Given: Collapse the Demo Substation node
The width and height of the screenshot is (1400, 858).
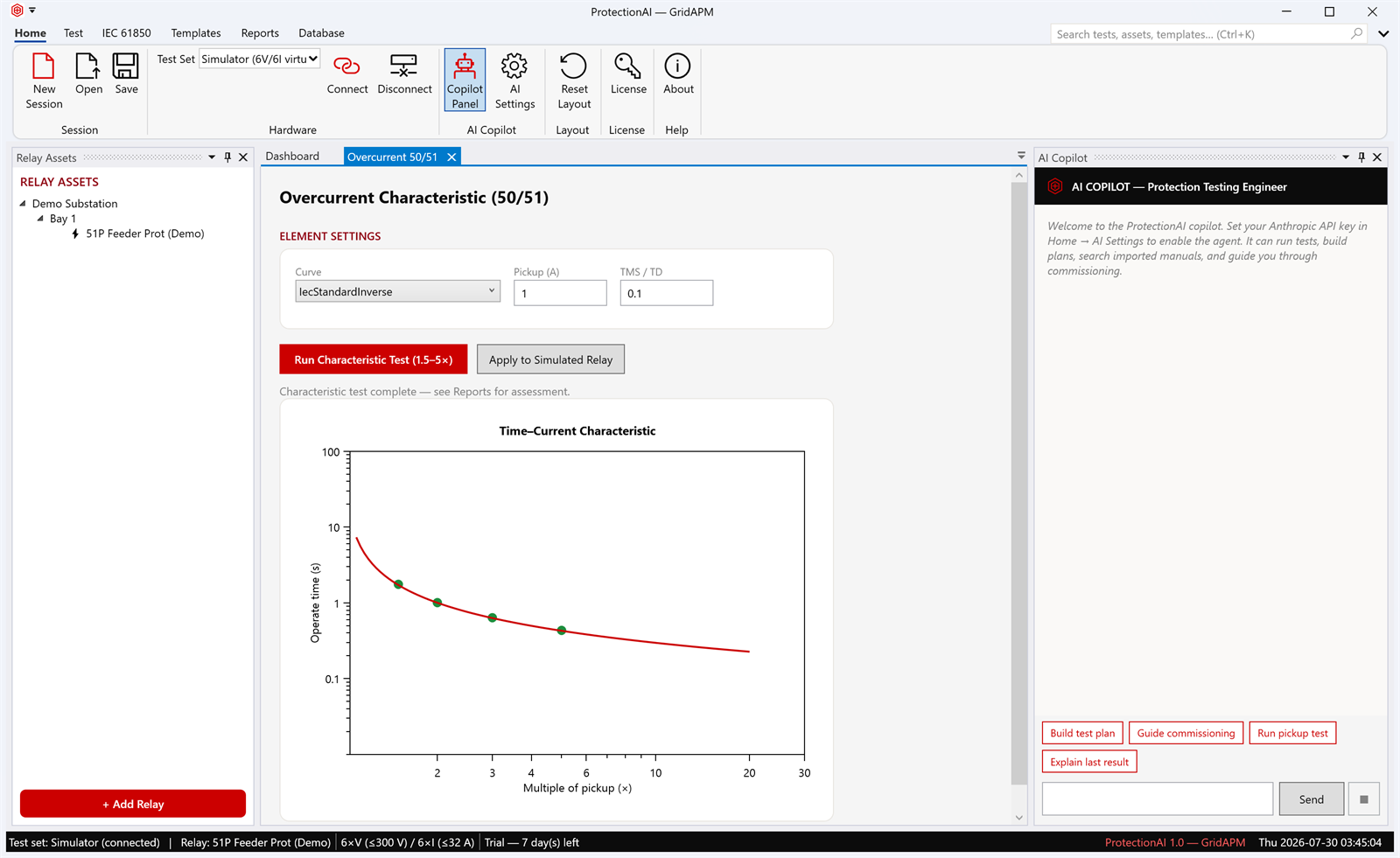Looking at the screenshot, I should point(23,203).
